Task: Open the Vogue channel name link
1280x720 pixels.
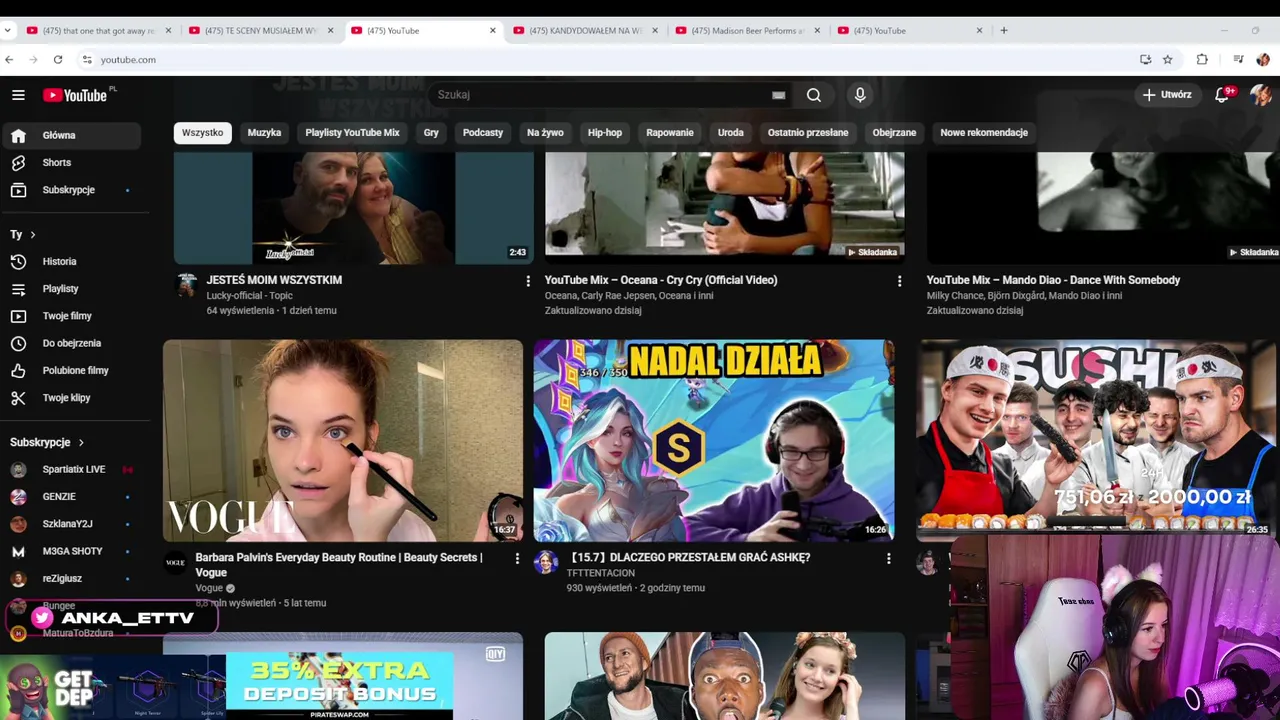Action: point(209,588)
